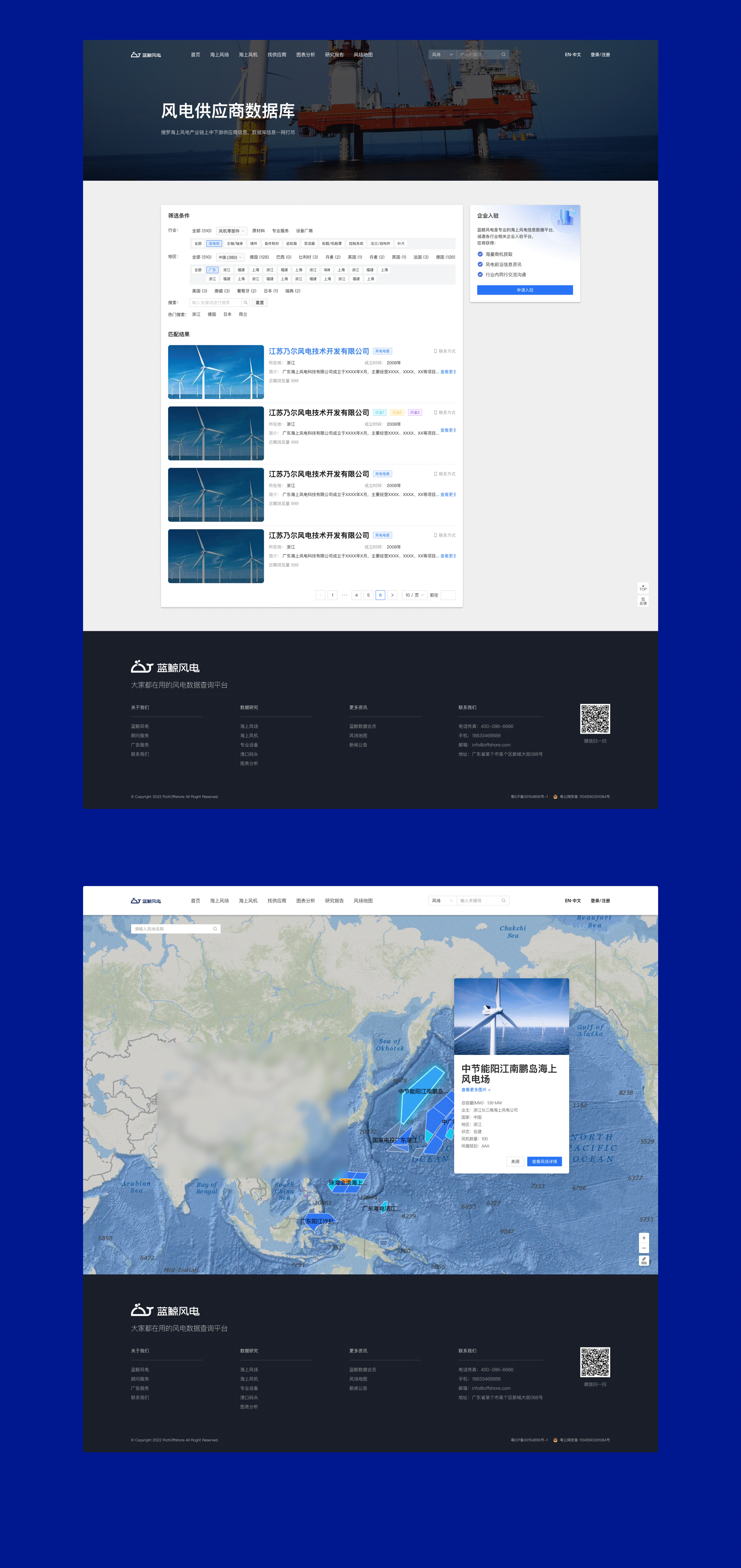Click the 重置 reset button
Viewport: 741px width, 1568px height.
coord(259,303)
